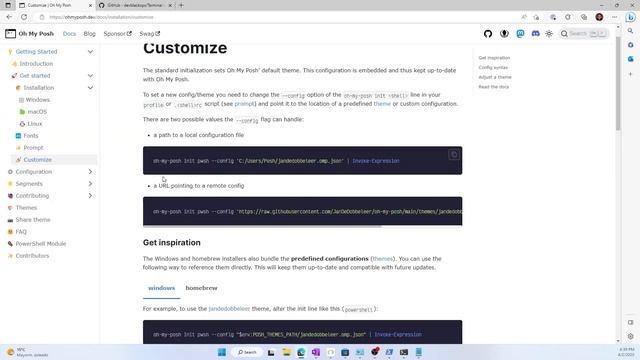The width and height of the screenshot is (640, 360).
Task: Open the weather widget in taskbar
Action: (x=28, y=352)
